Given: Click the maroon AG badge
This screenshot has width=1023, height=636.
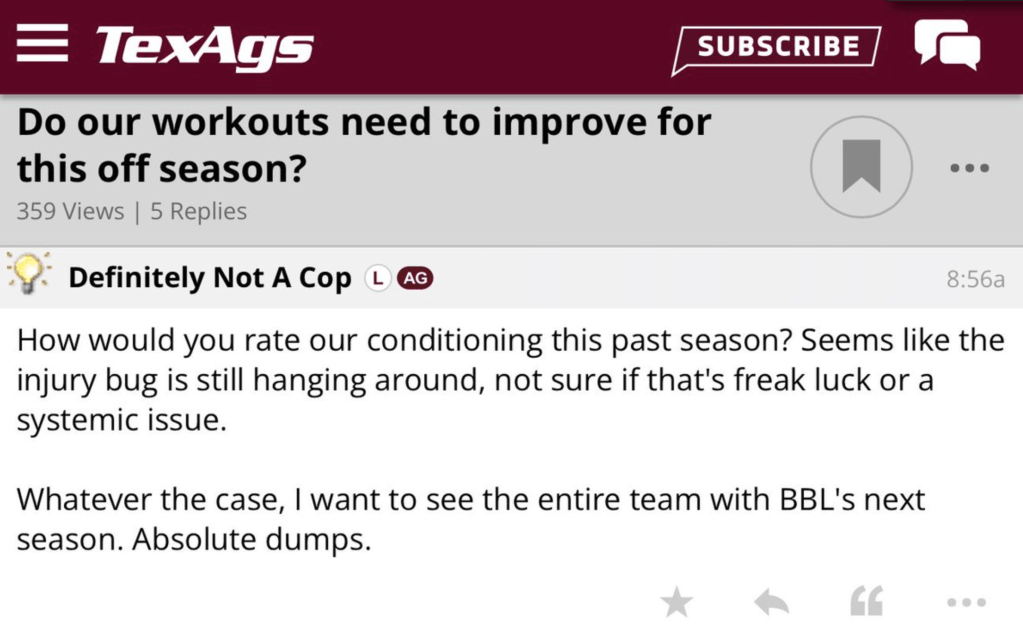Looking at the screenshot, I should click(x=415, y=278).
